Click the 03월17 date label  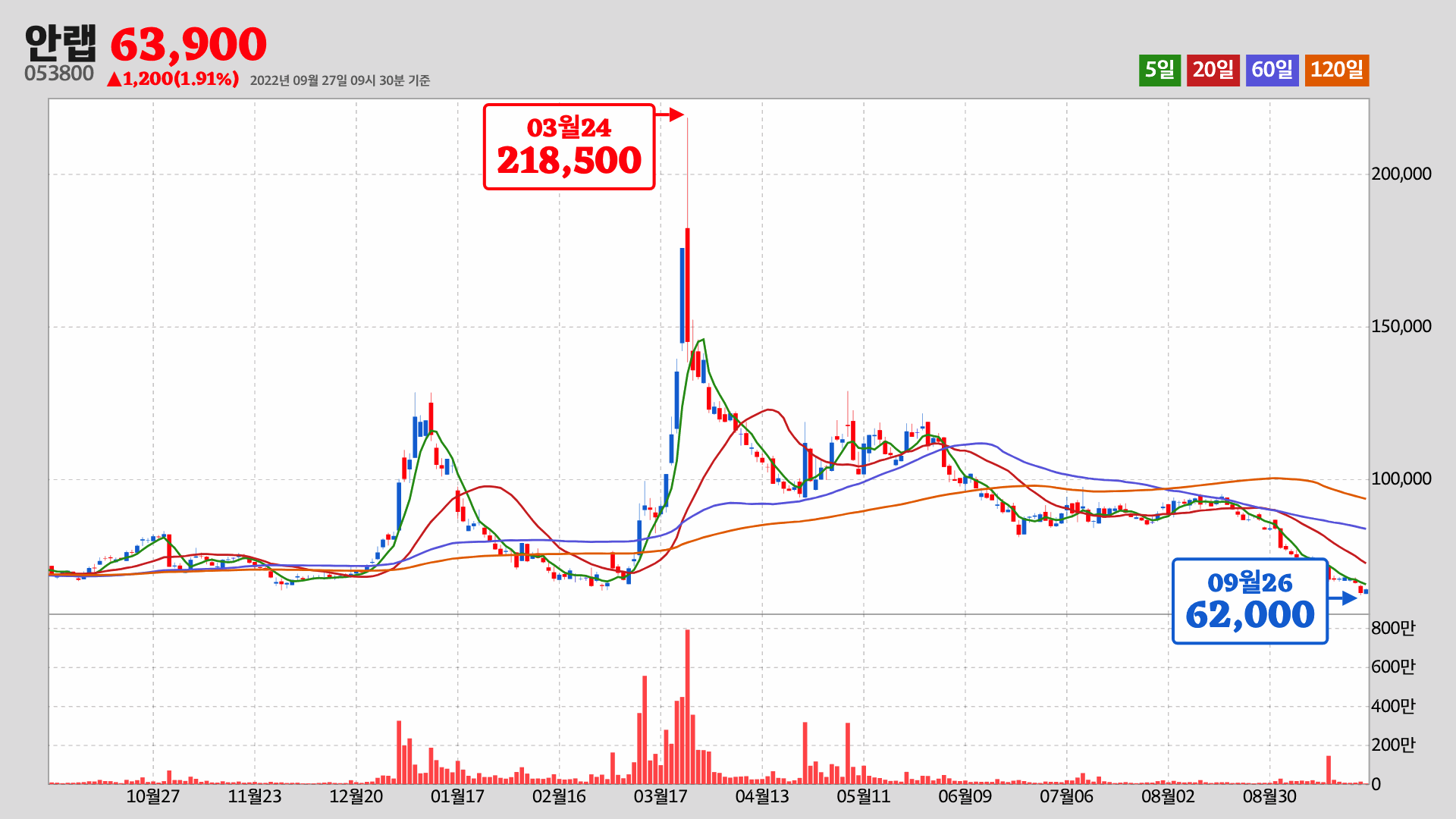click(661, 796)
